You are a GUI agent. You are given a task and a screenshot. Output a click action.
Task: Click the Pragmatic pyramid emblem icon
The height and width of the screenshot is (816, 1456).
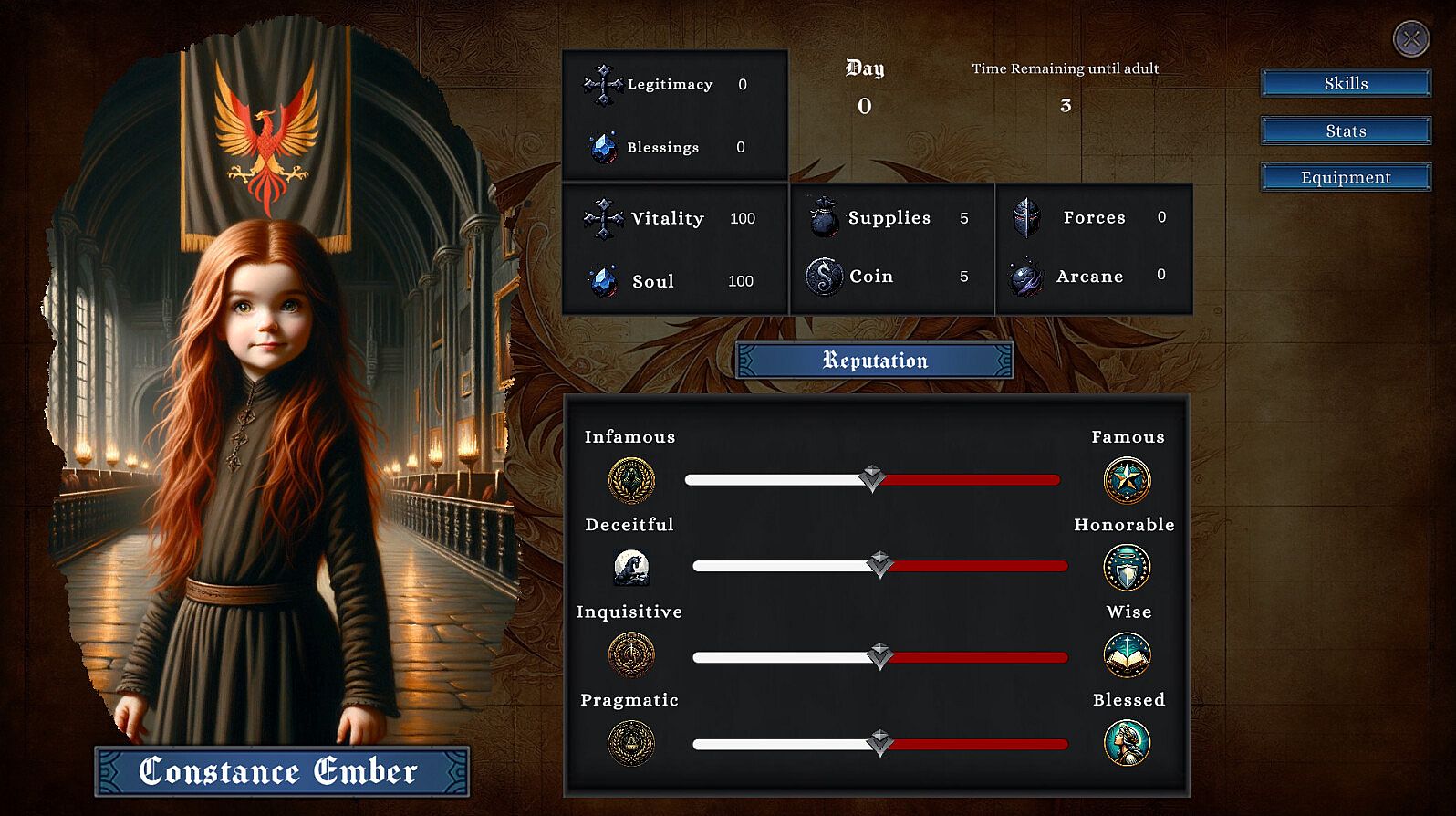[x=631, y=743]
